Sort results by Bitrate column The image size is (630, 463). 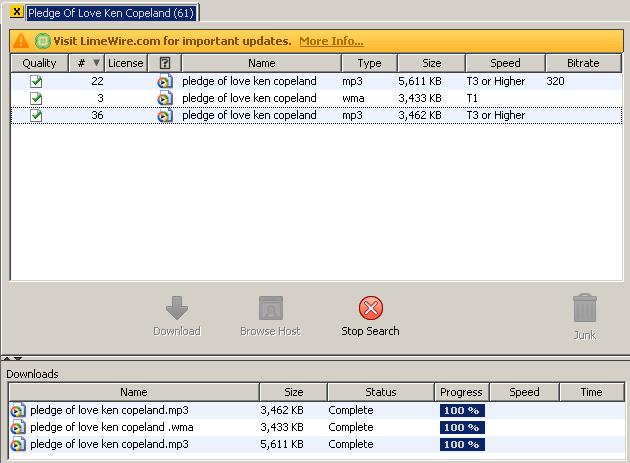583,63
